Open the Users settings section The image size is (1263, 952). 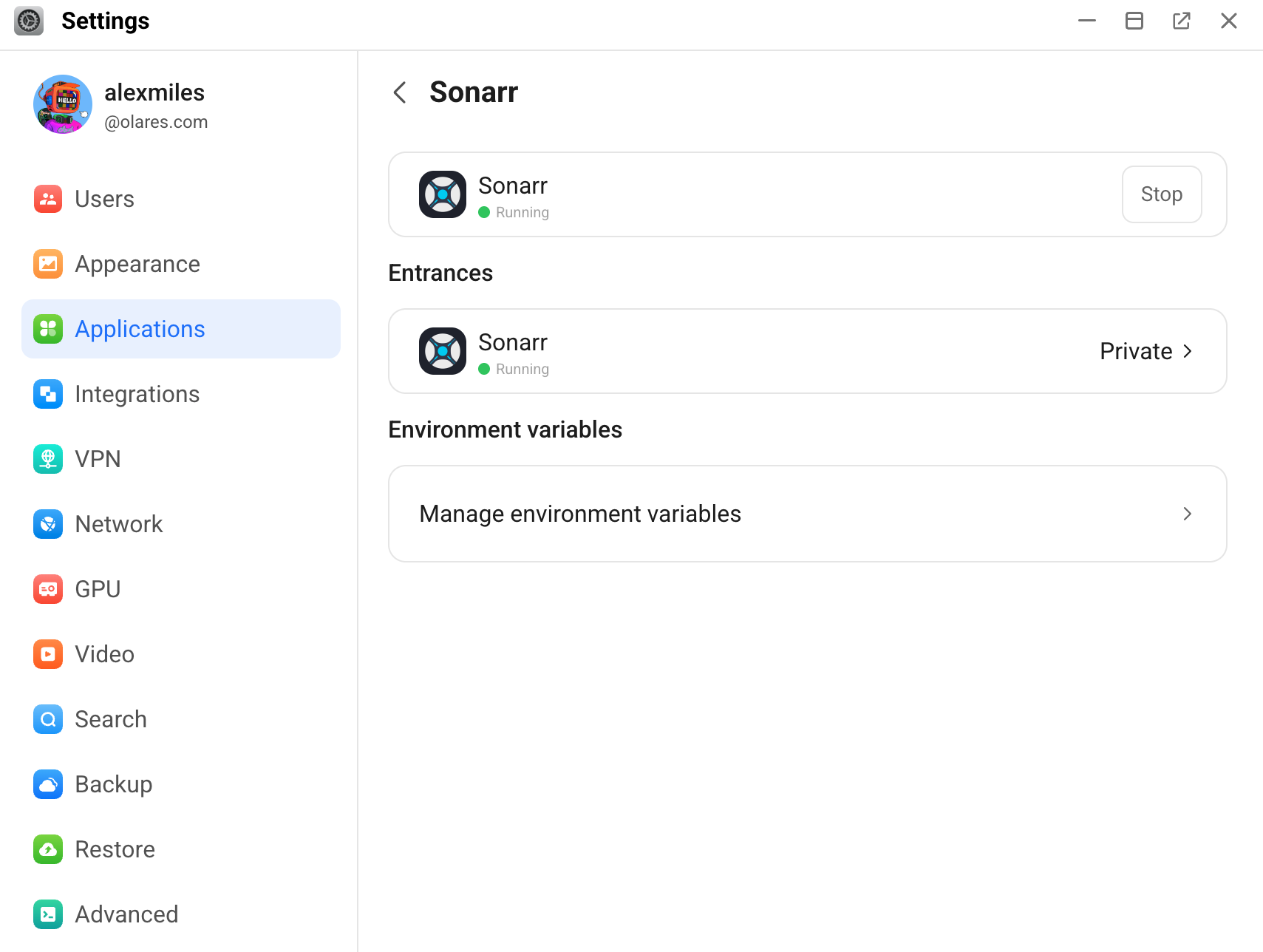point(103,199)
